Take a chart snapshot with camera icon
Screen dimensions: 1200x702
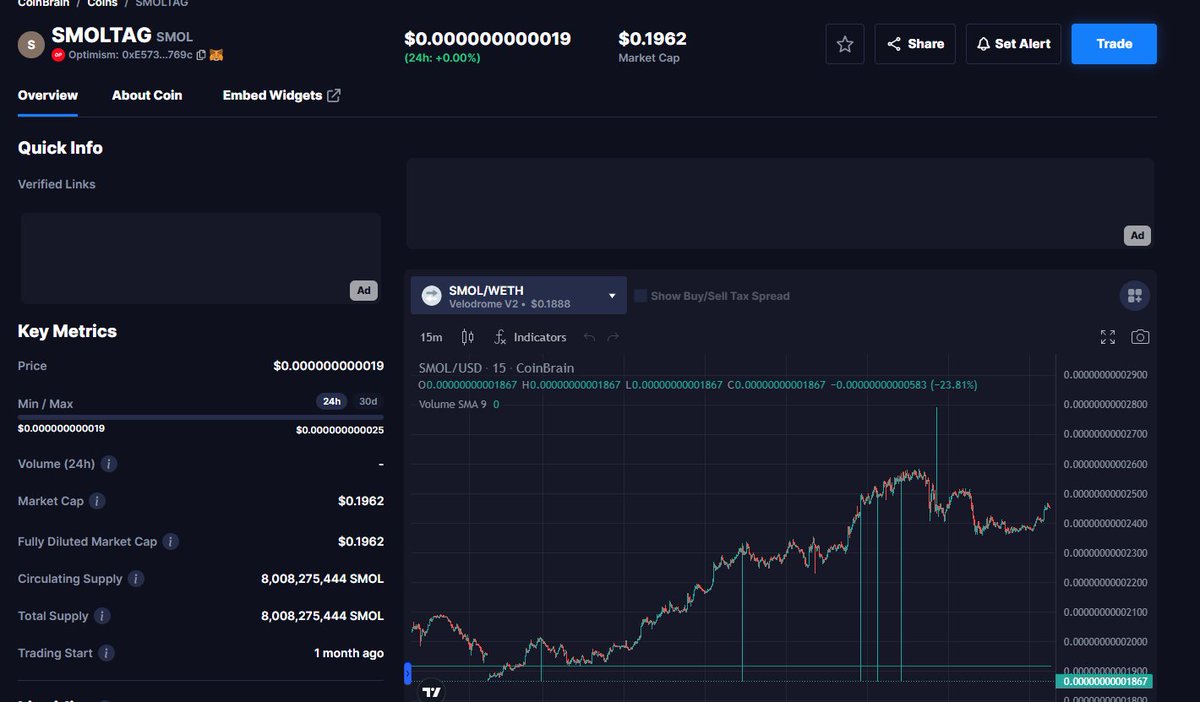pos(1140,337)
